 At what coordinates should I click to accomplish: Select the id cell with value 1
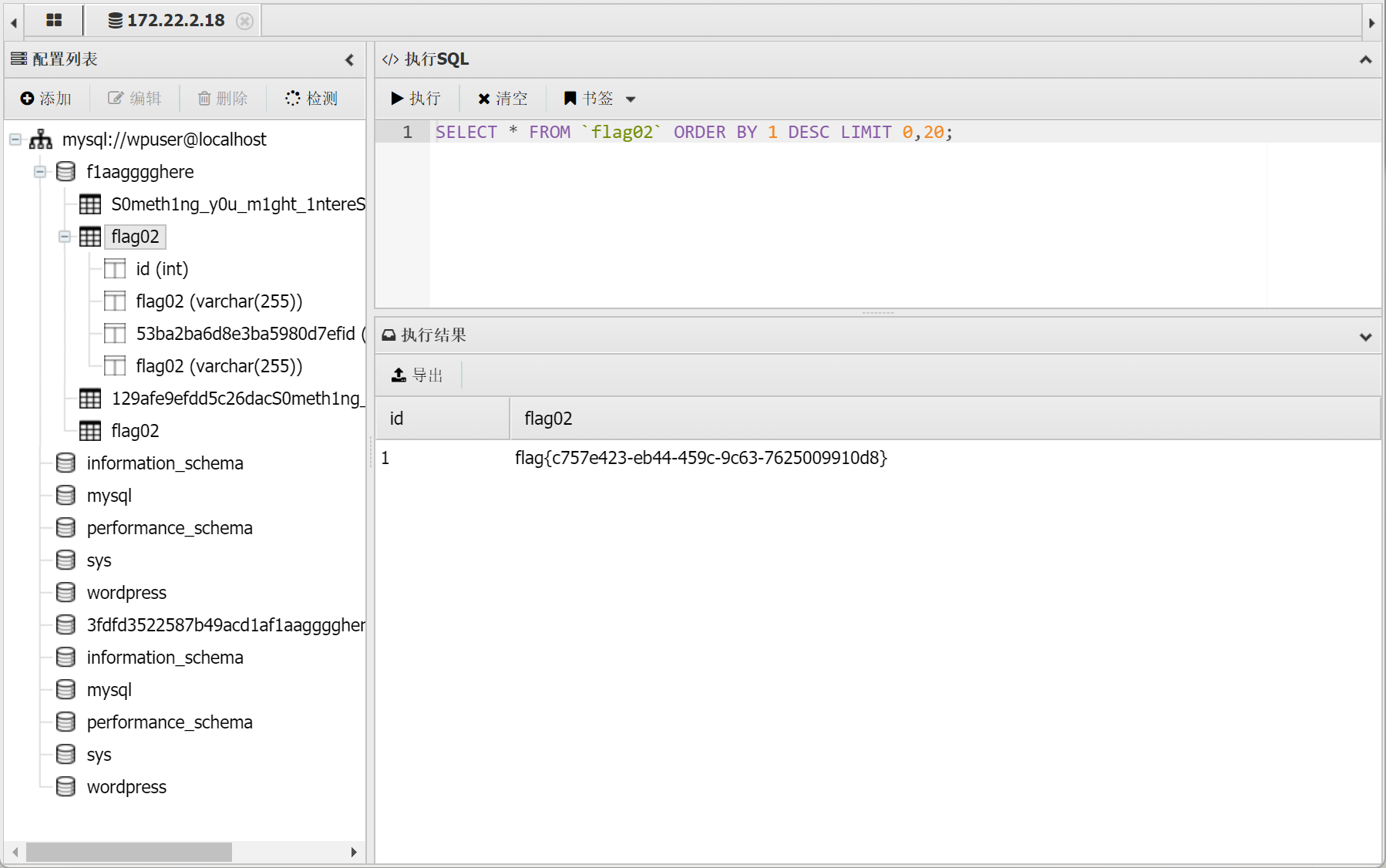tap(385, 458)
